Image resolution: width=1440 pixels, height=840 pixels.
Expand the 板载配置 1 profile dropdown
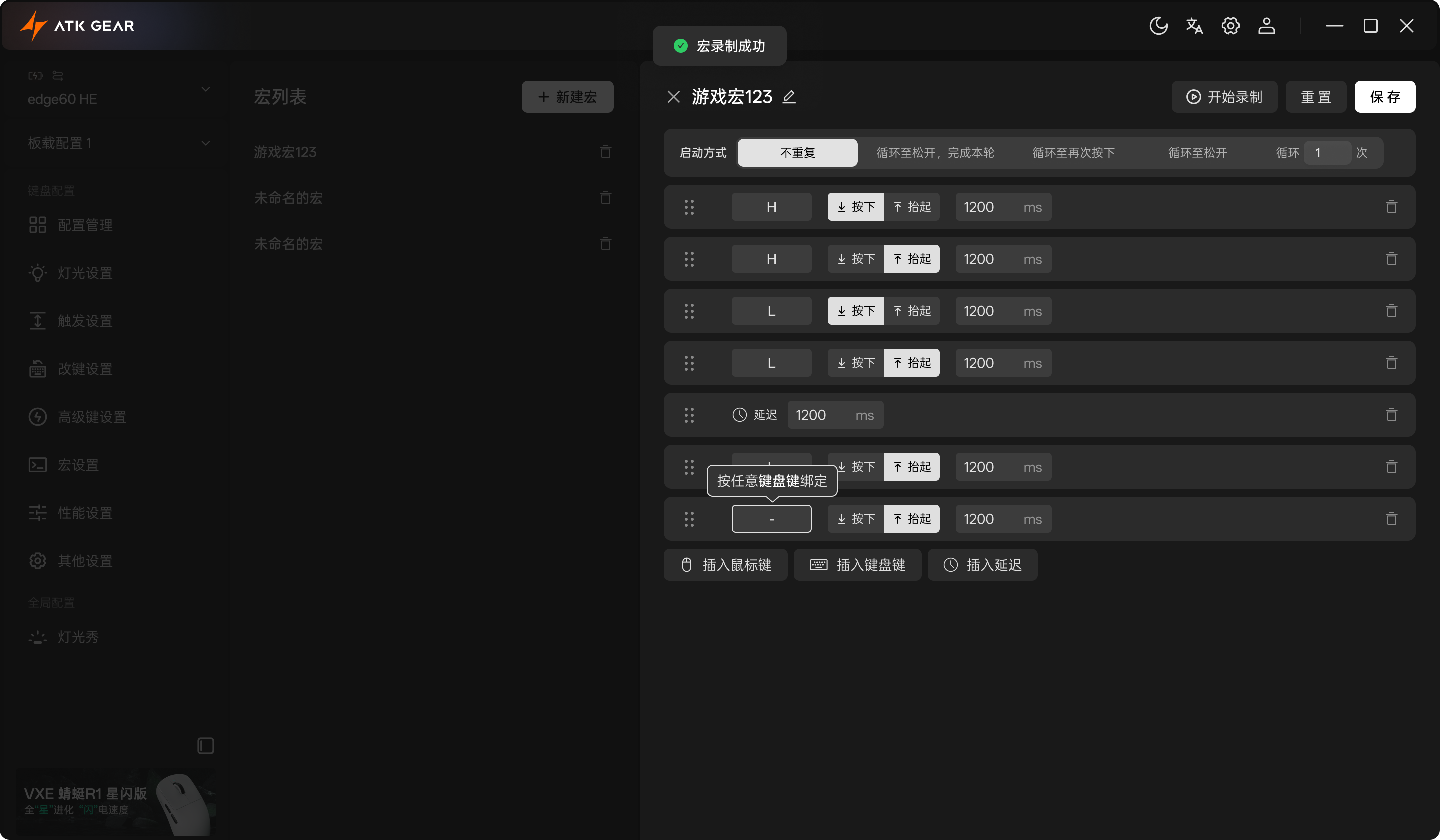point(205,143)
